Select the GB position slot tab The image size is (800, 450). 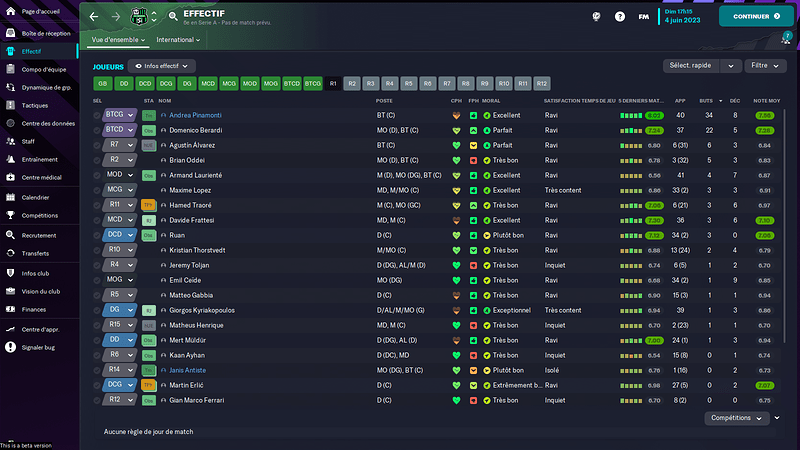coord(101,84)
